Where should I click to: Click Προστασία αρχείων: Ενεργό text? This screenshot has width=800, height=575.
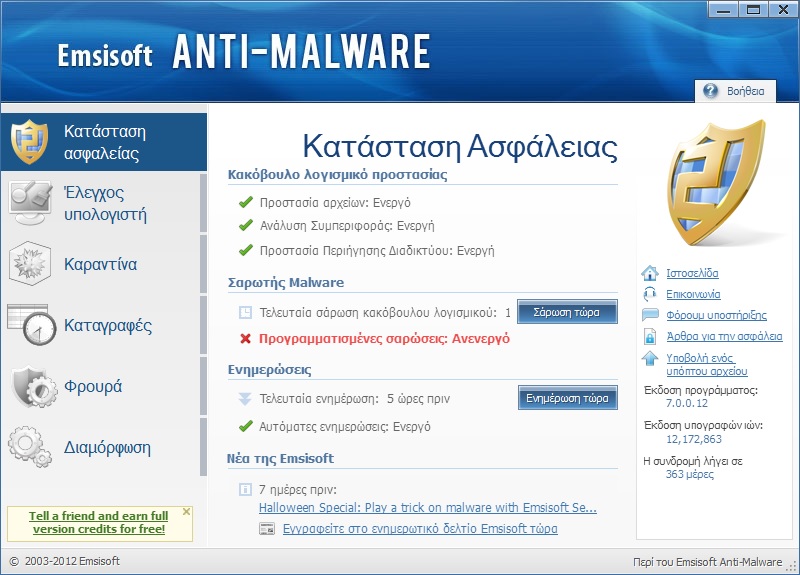pos(335,203)
